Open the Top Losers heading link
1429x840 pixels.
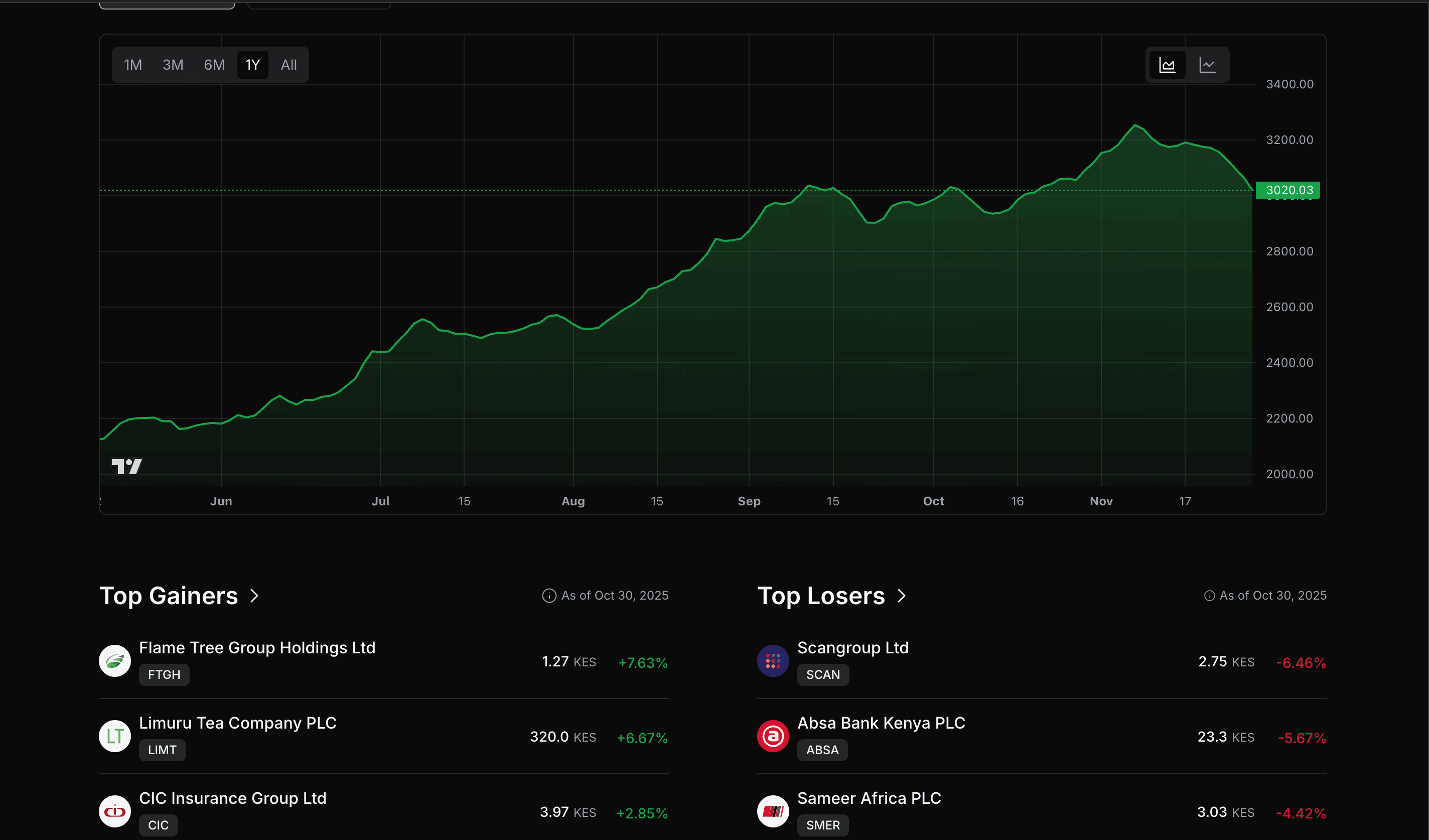pos(821,596)
